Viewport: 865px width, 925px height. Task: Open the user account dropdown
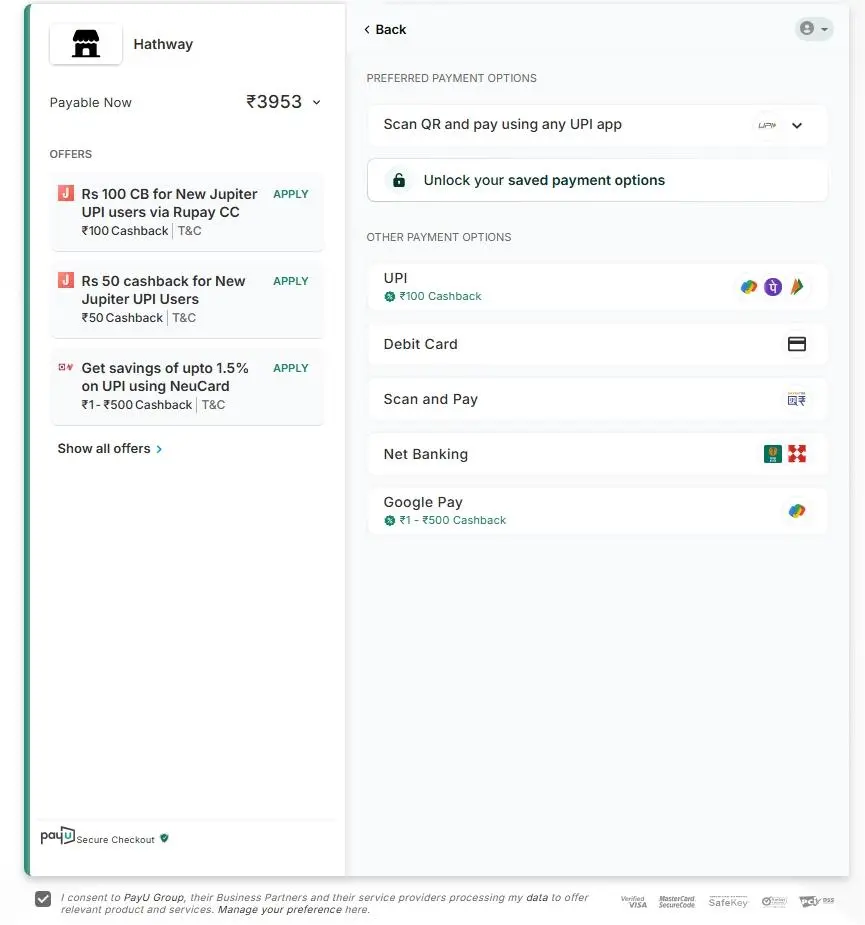813,29
